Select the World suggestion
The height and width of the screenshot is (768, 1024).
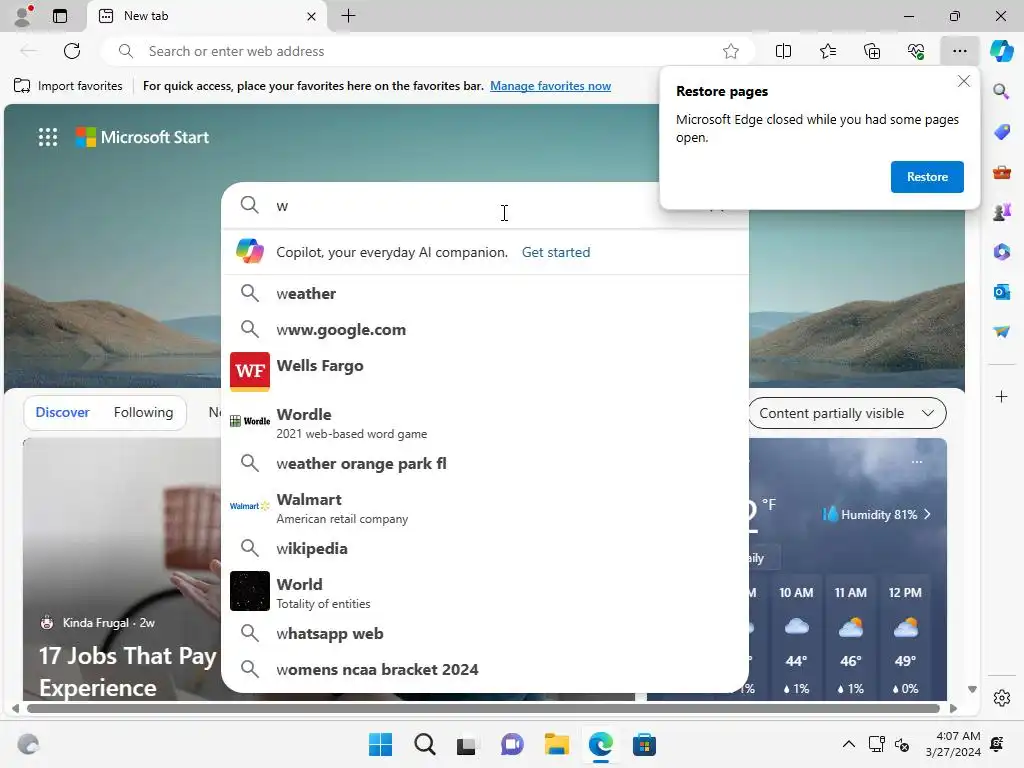pos(485,592)
